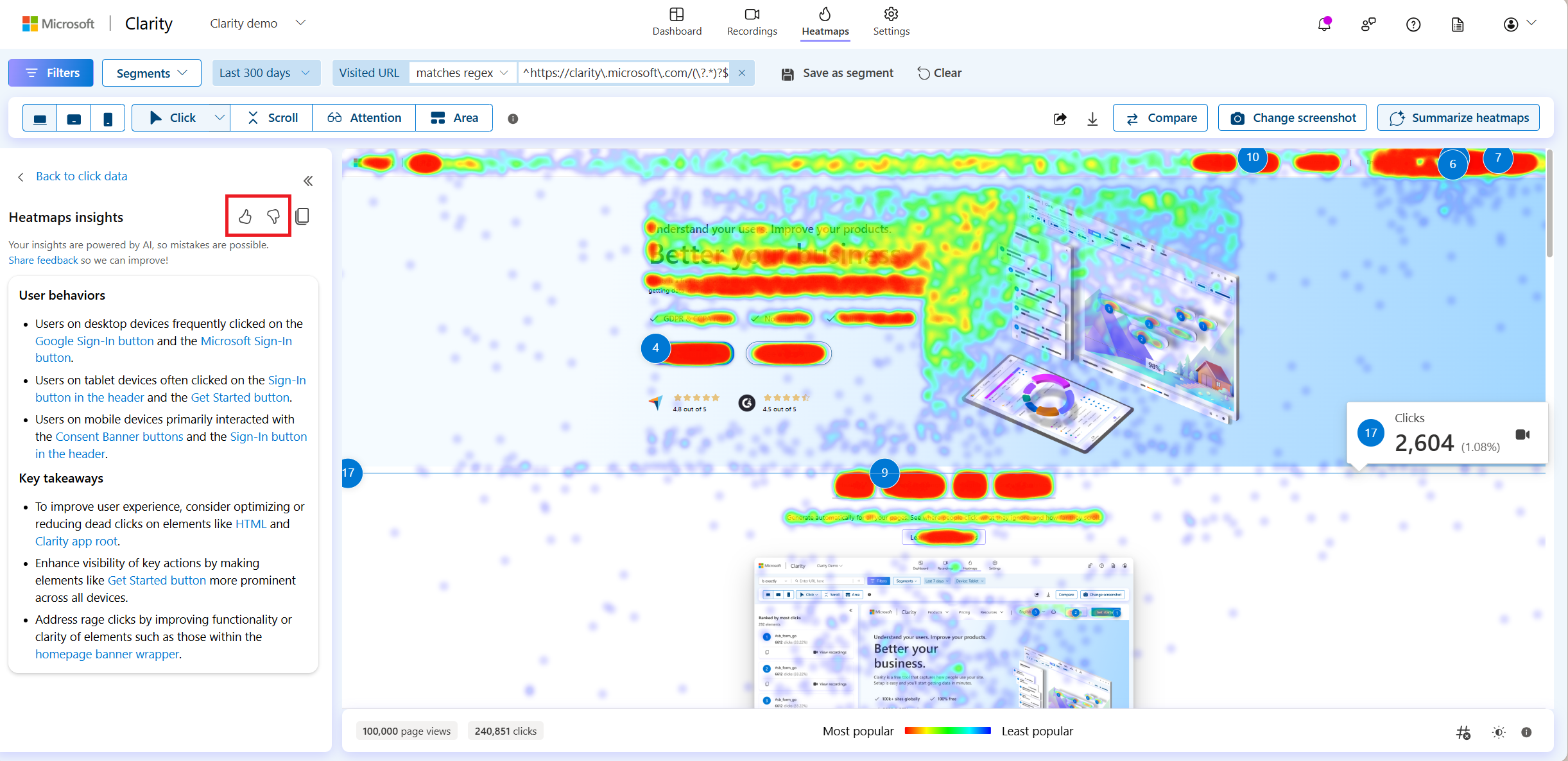Go to the Dashboard tab

click(676, 22)
